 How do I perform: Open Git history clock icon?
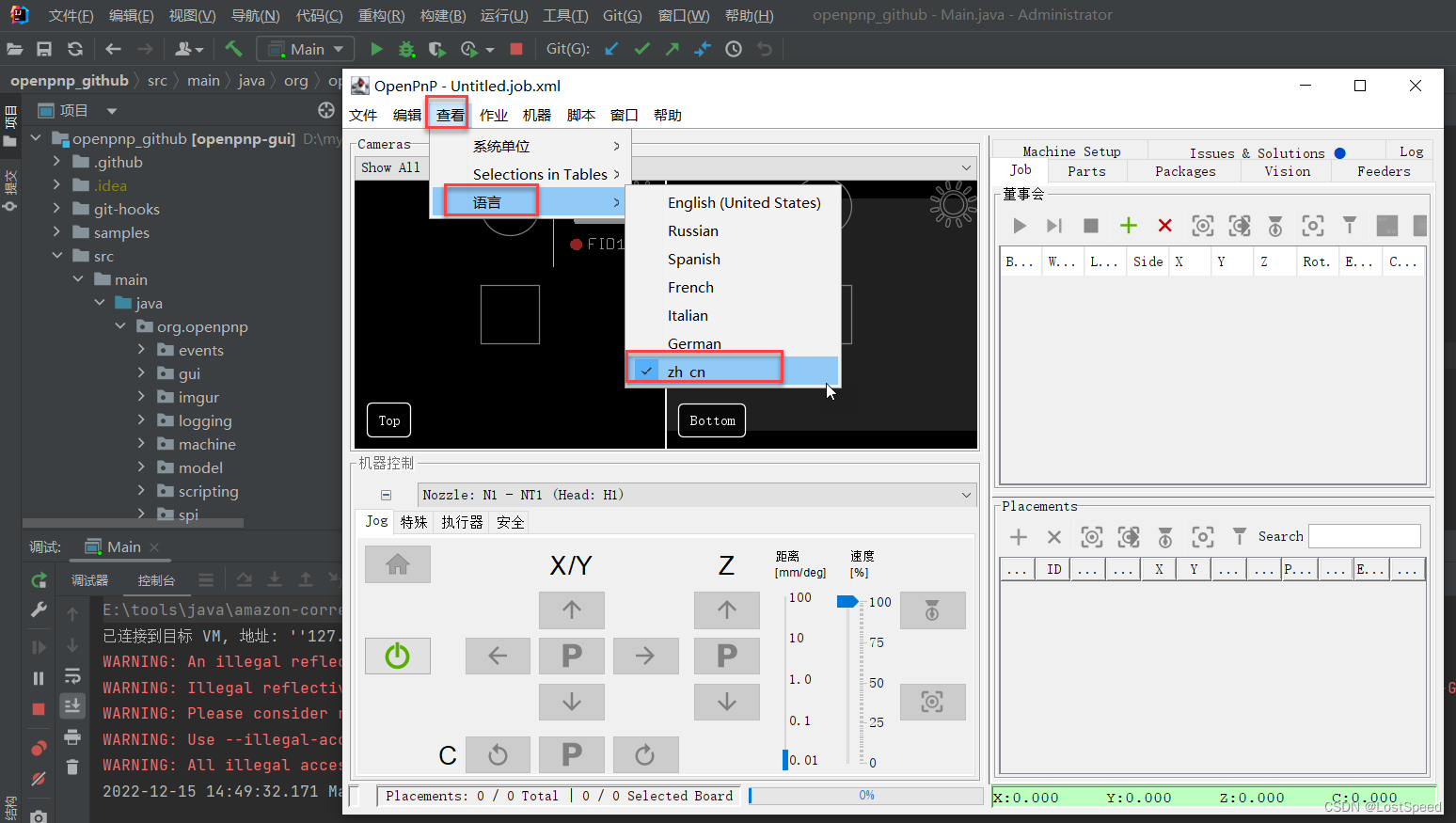tap(734, 49)
